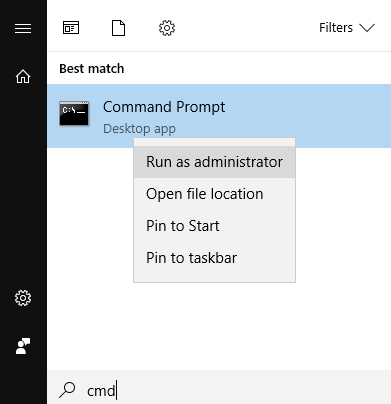The width and height of the screenshot is (391, 404).
Task: Open Settings gear in left sidebar
Action: pyautogui.click(x=23, y=298)
